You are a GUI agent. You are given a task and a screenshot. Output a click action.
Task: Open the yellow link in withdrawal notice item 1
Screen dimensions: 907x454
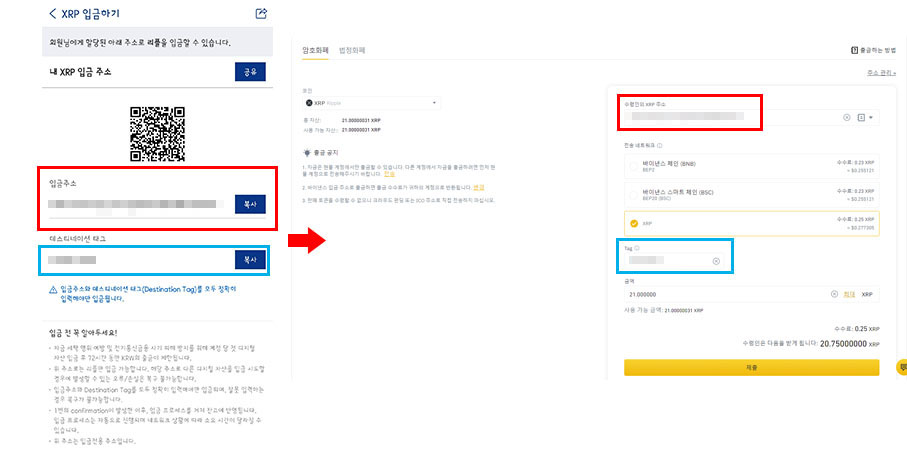[389, 174]
